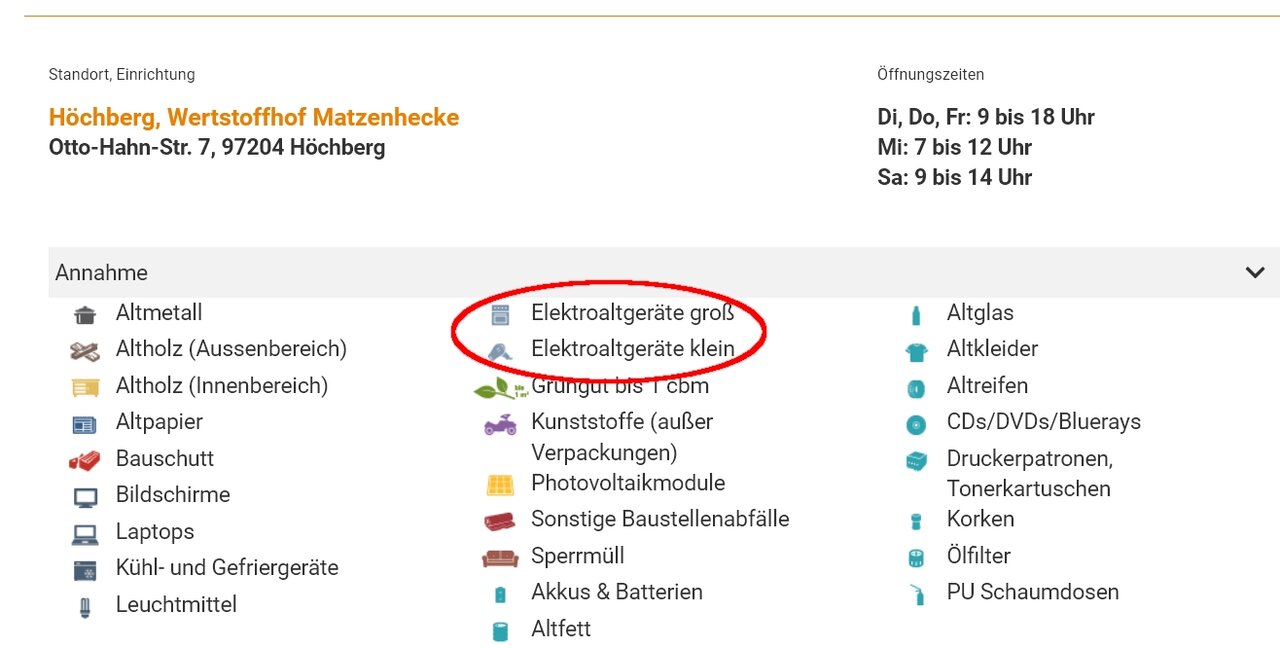Click the Sperrmüll sofa icon
This screenshot has height=648, width=1280.
pos(500,557)
